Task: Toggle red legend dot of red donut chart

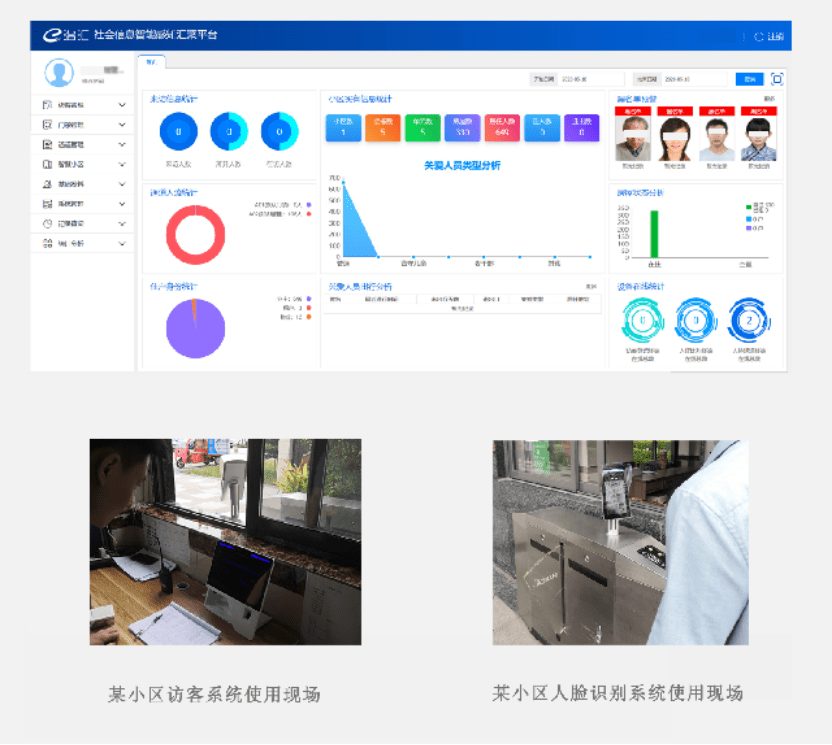Action: coord(309,214)
